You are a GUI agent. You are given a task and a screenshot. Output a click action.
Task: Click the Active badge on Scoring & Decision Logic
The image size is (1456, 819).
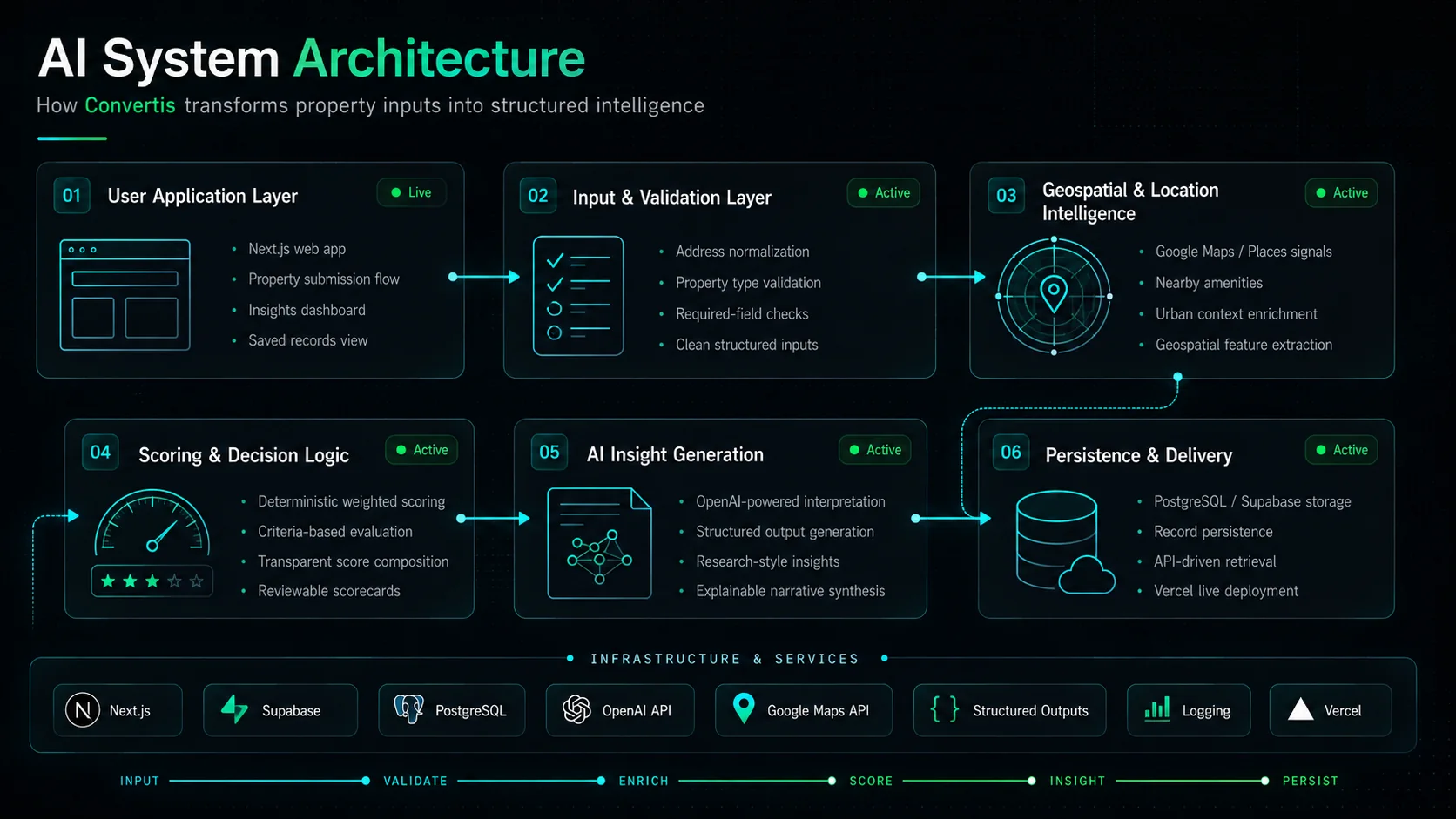pyautogui.click(x=422, y=450)
